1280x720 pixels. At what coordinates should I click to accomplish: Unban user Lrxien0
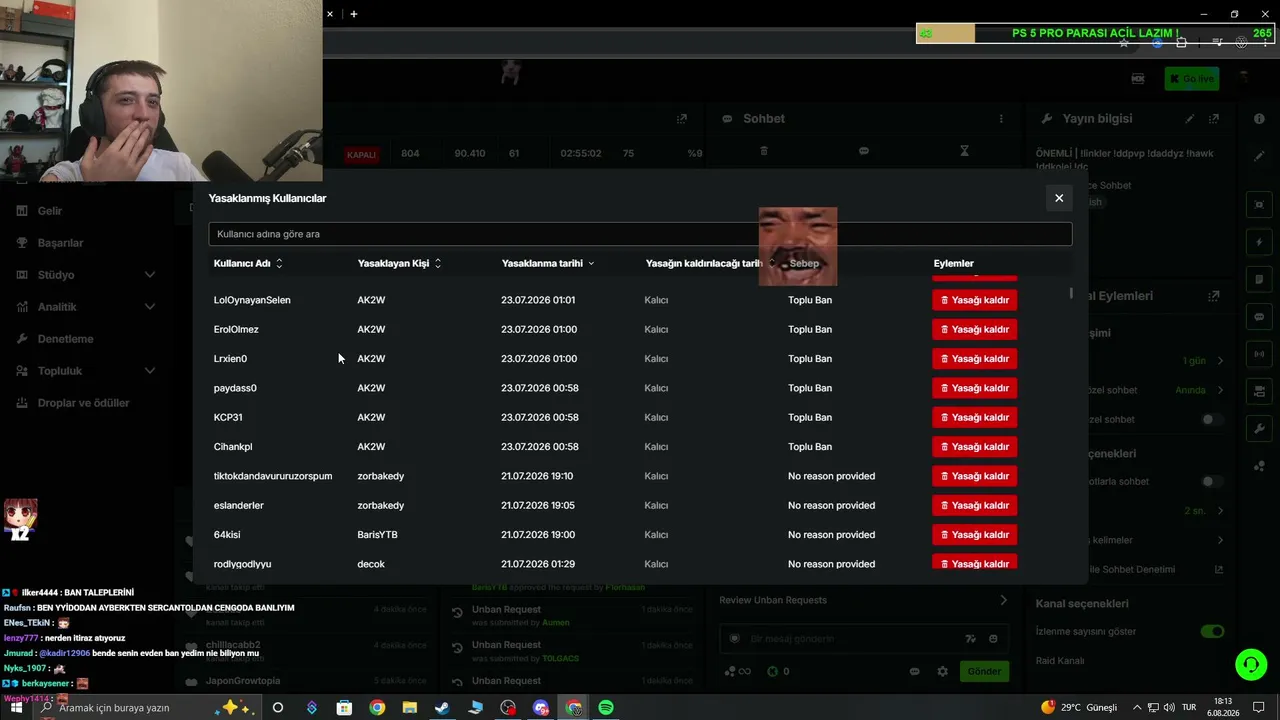pyautogui.click(x=974, y=358)
